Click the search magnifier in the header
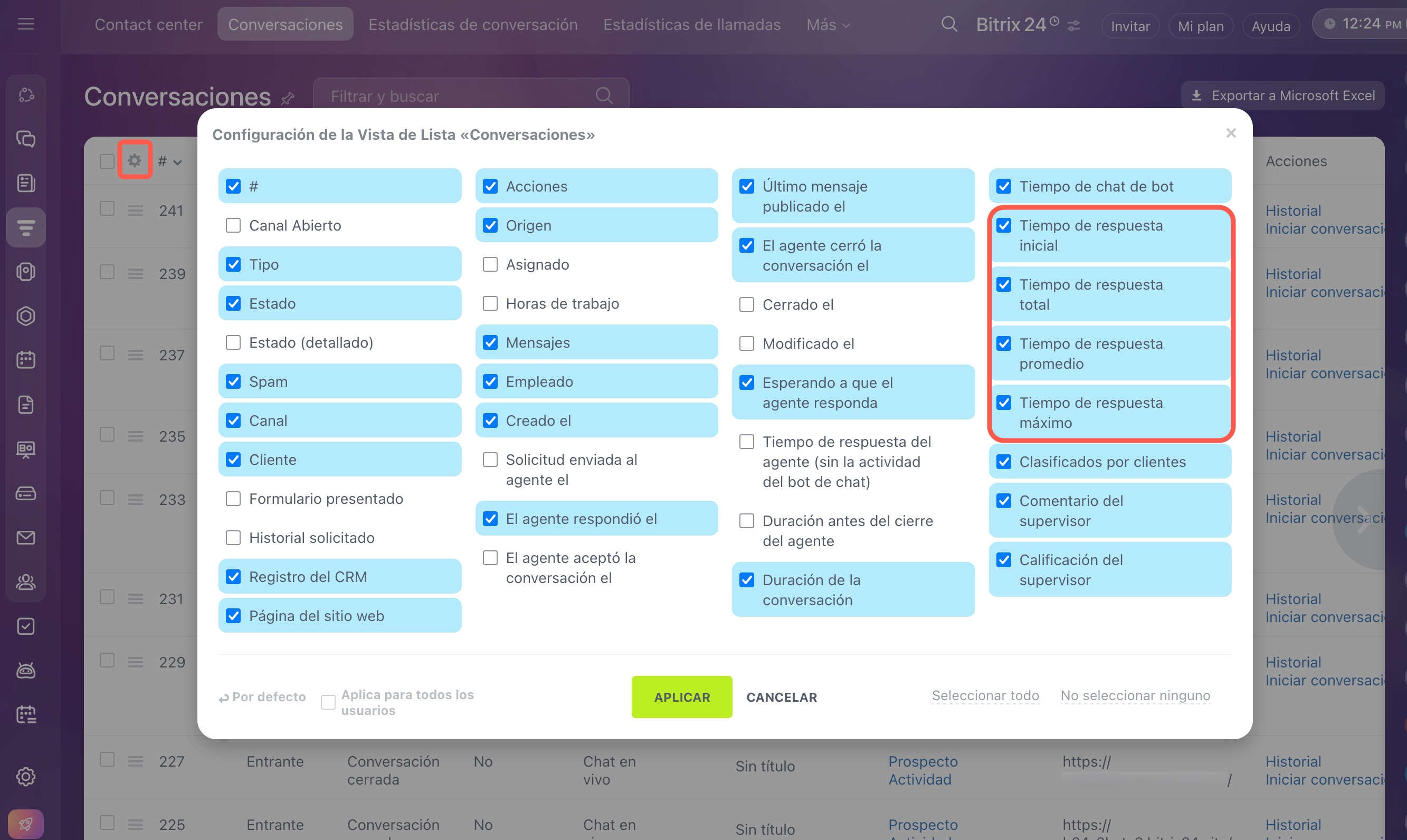1407x840 pixels. coord(949,24)
